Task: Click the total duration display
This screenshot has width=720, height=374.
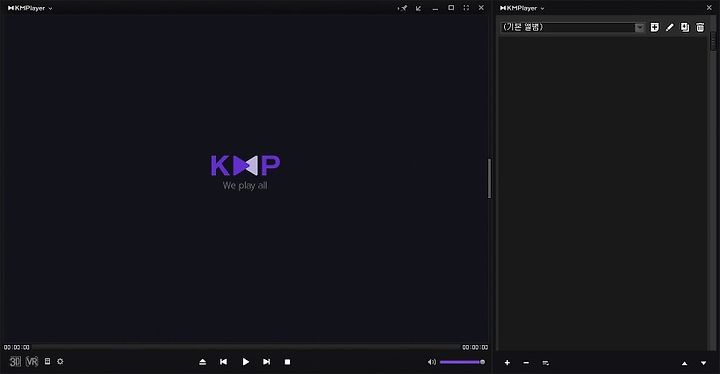Action: pos(475,347)
